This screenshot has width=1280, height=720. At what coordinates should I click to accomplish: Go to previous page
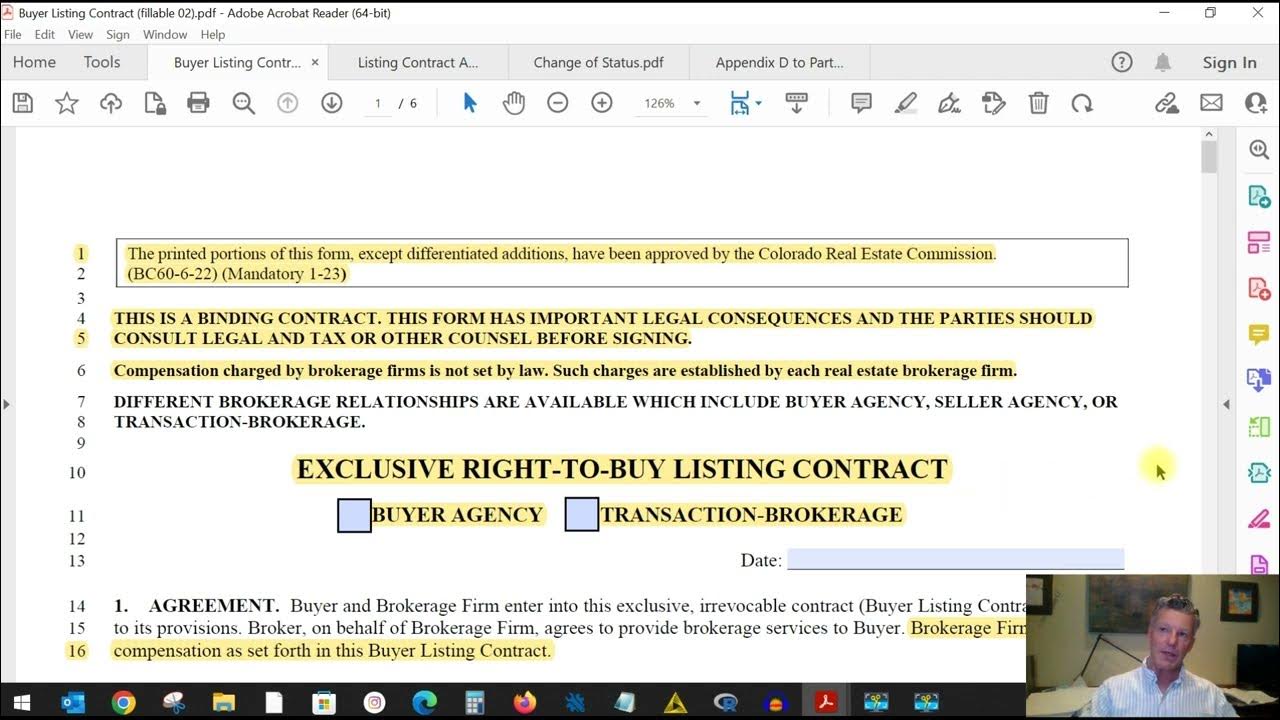[287, 103]
